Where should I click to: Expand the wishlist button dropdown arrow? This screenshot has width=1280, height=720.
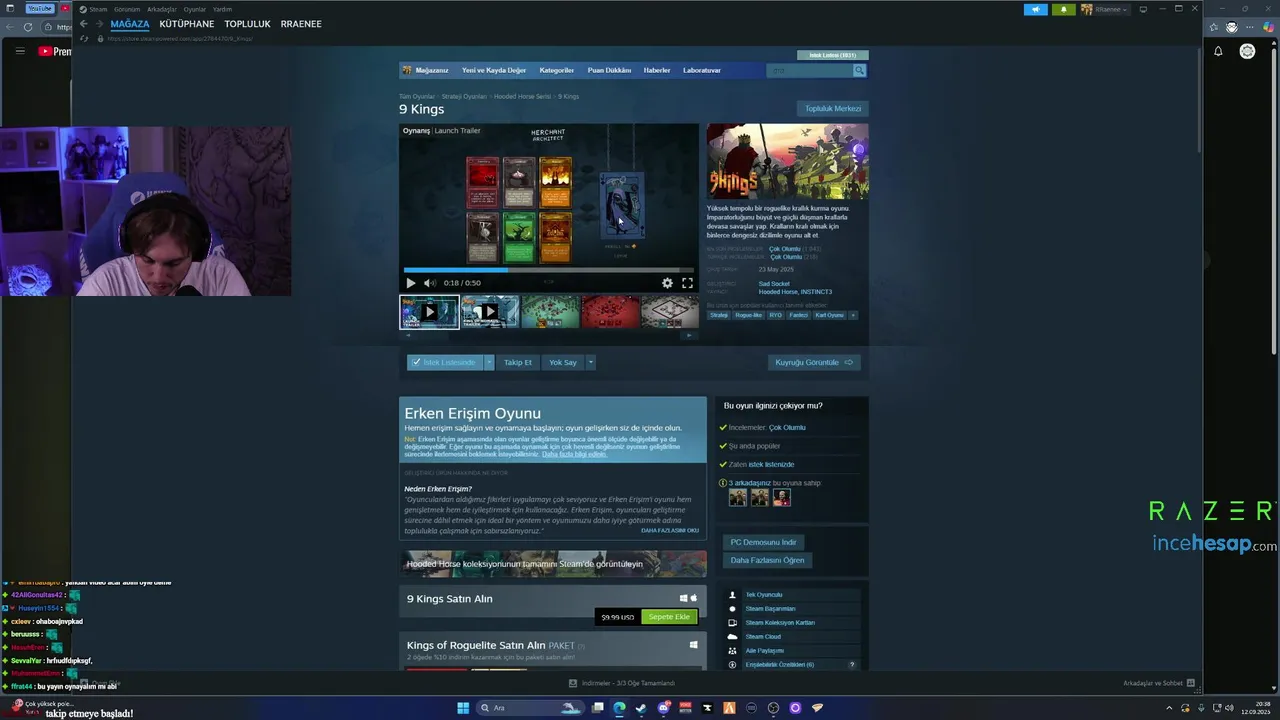click(x=489, y=362)
